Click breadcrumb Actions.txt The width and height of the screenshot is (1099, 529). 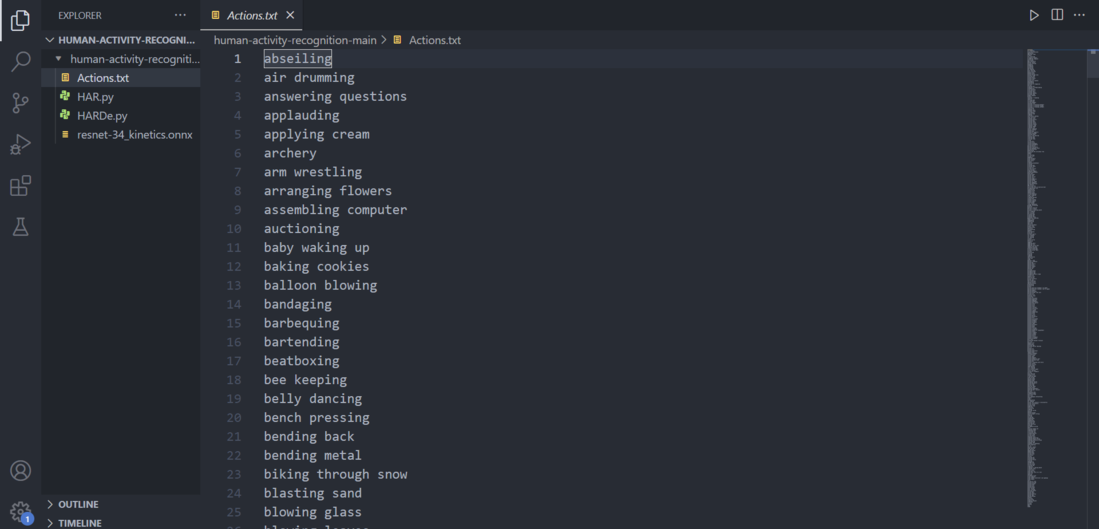435,40
